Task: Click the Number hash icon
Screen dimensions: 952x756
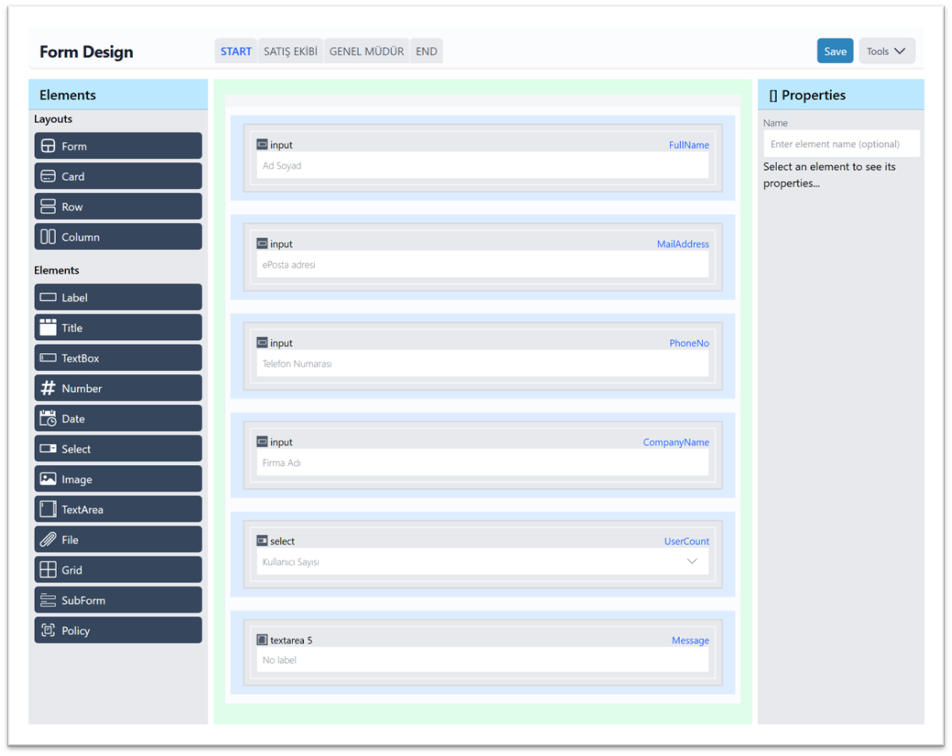Action: click(x=48, y=388)
